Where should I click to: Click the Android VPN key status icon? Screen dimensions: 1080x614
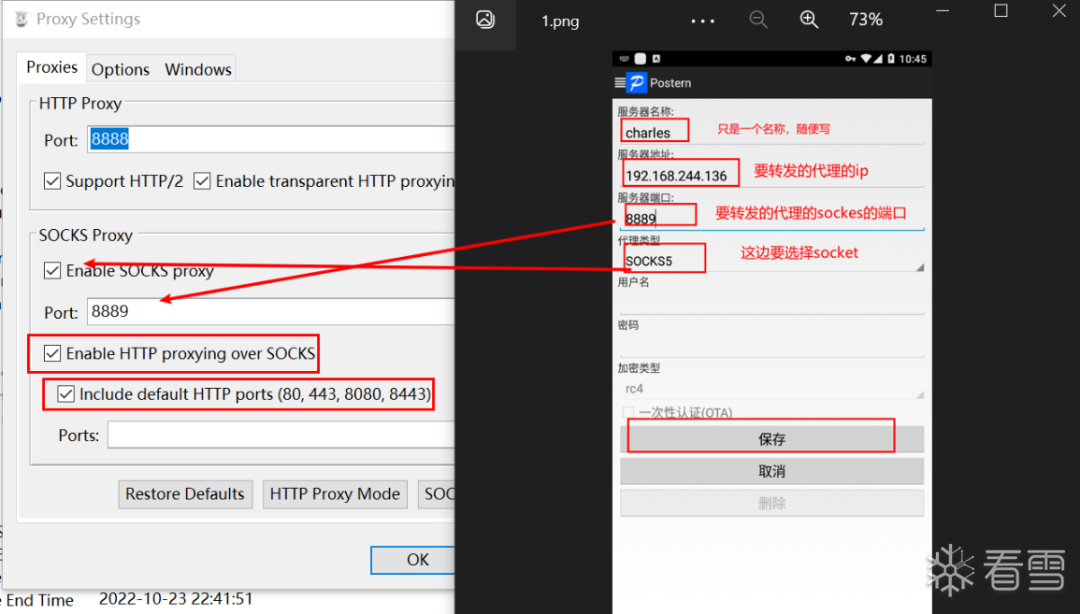[x=851, y=59]
